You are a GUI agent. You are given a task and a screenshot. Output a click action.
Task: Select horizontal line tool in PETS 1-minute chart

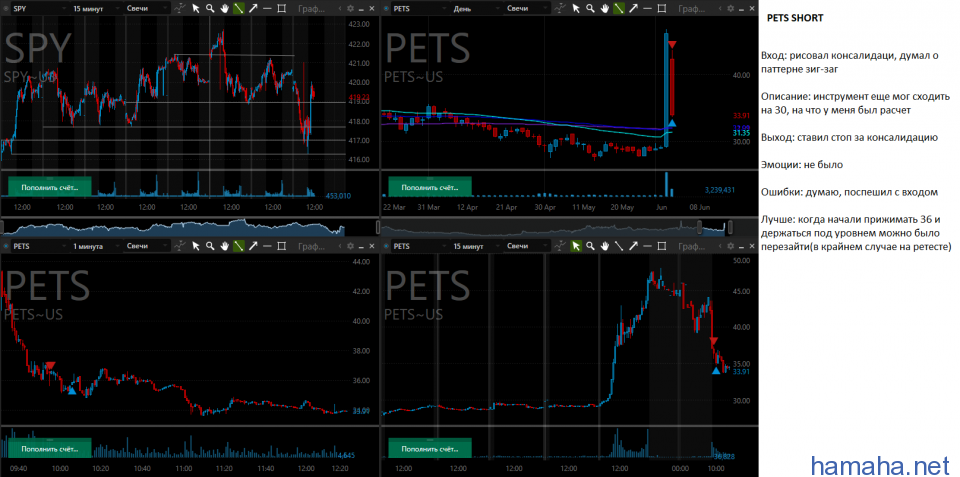[268, 246]
